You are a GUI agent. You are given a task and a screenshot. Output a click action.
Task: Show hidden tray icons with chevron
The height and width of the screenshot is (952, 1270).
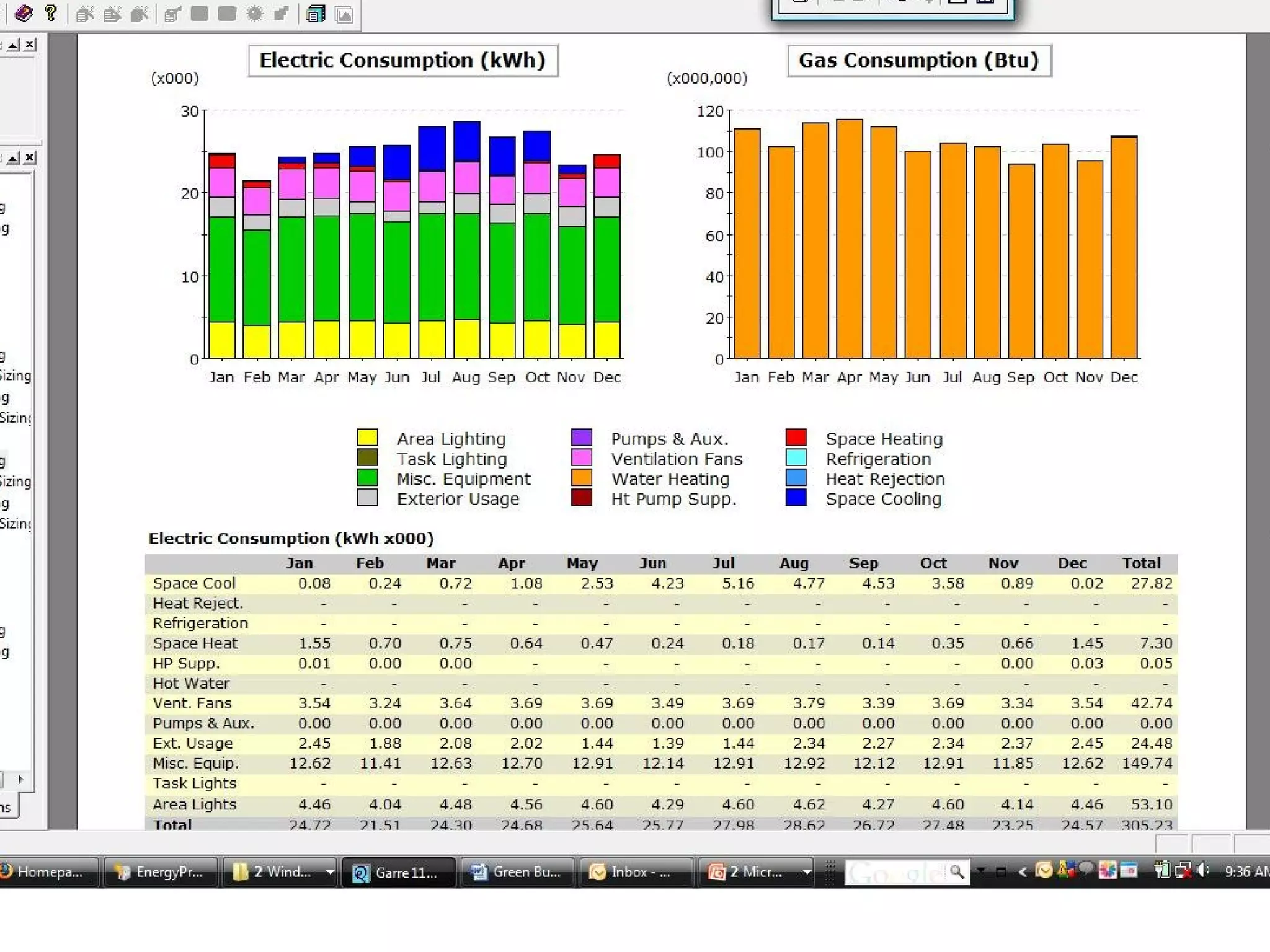[1023, 872]
